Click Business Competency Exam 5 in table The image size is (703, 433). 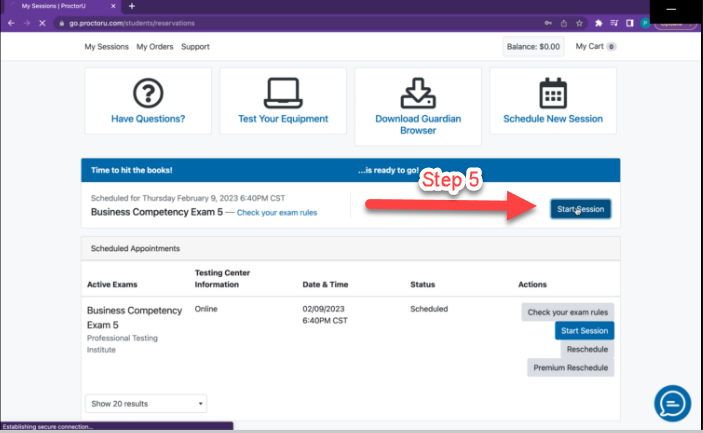(134, 317)
